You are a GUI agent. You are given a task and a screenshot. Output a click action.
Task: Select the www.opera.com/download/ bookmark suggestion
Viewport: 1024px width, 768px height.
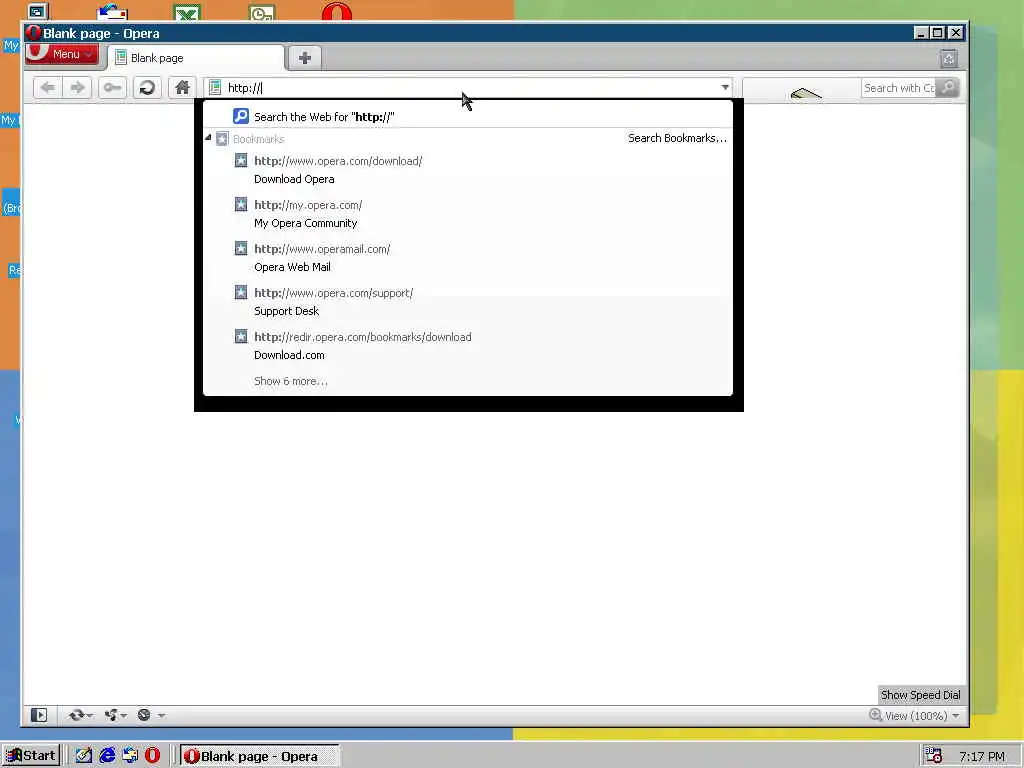tap(338, 161)
